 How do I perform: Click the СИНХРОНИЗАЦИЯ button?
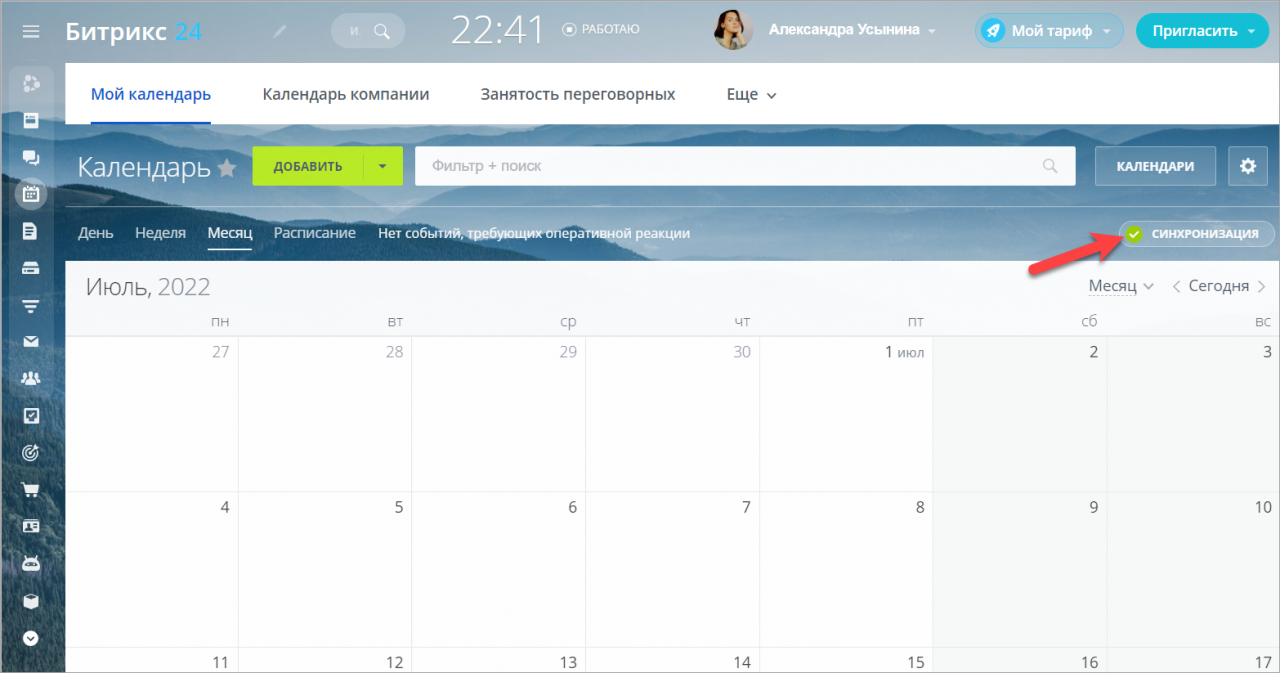[1197, 234]
